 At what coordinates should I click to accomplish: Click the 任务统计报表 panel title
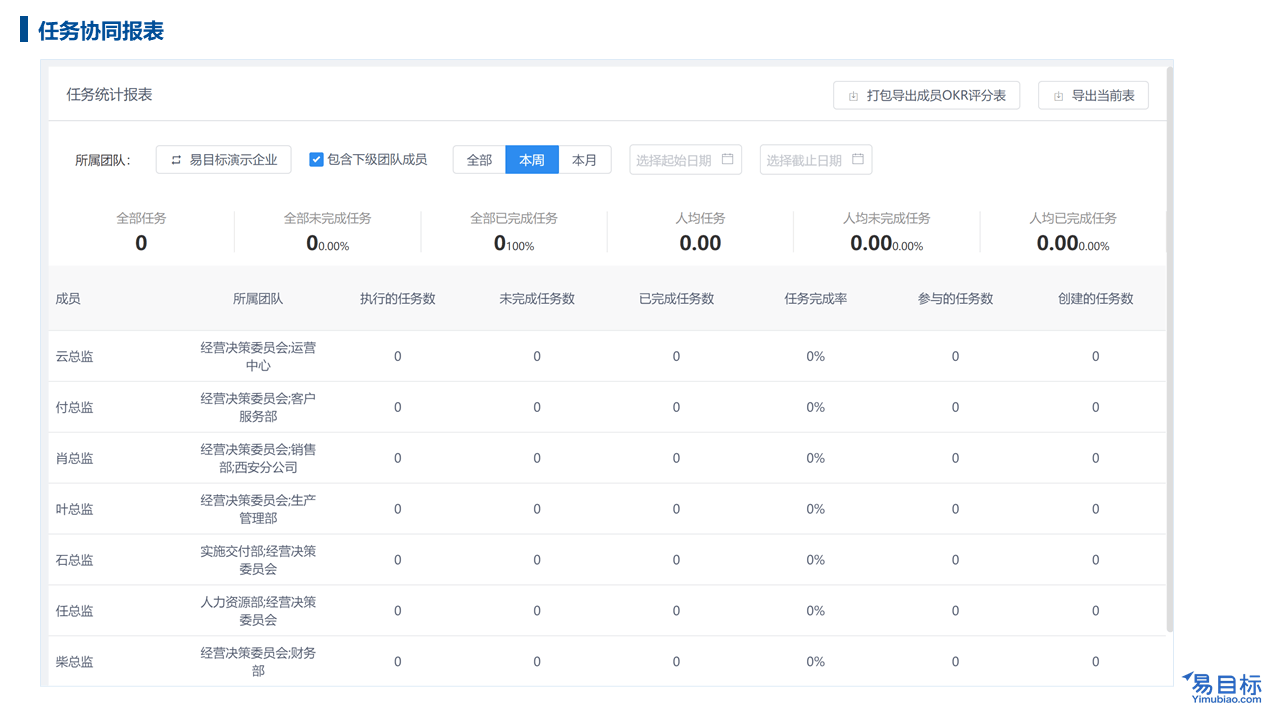[109, 95]
